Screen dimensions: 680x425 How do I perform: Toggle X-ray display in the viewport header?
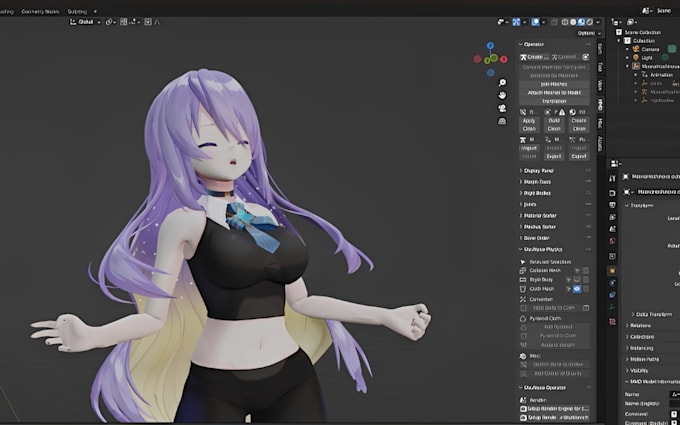(x=554, y=22)
